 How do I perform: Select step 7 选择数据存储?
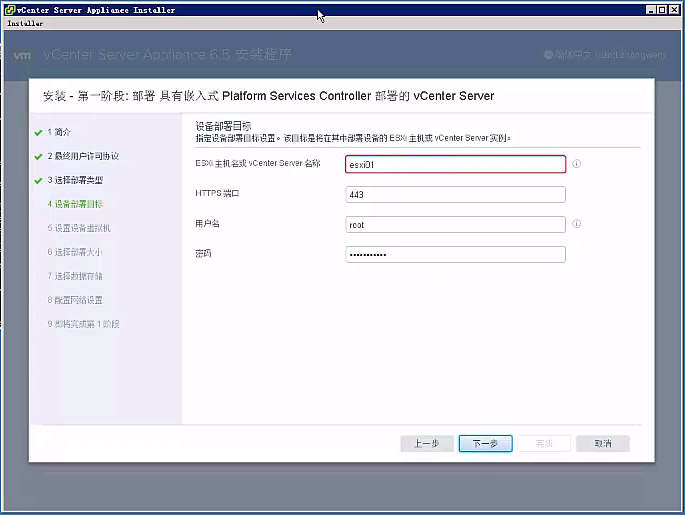(x=75, y=276)
